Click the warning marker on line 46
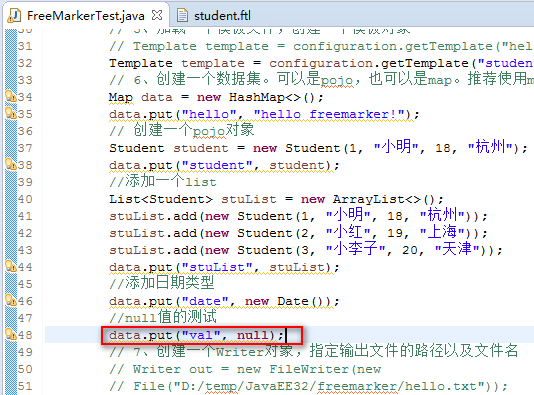This screenshot has height=395, width=534. coord(11,301)
